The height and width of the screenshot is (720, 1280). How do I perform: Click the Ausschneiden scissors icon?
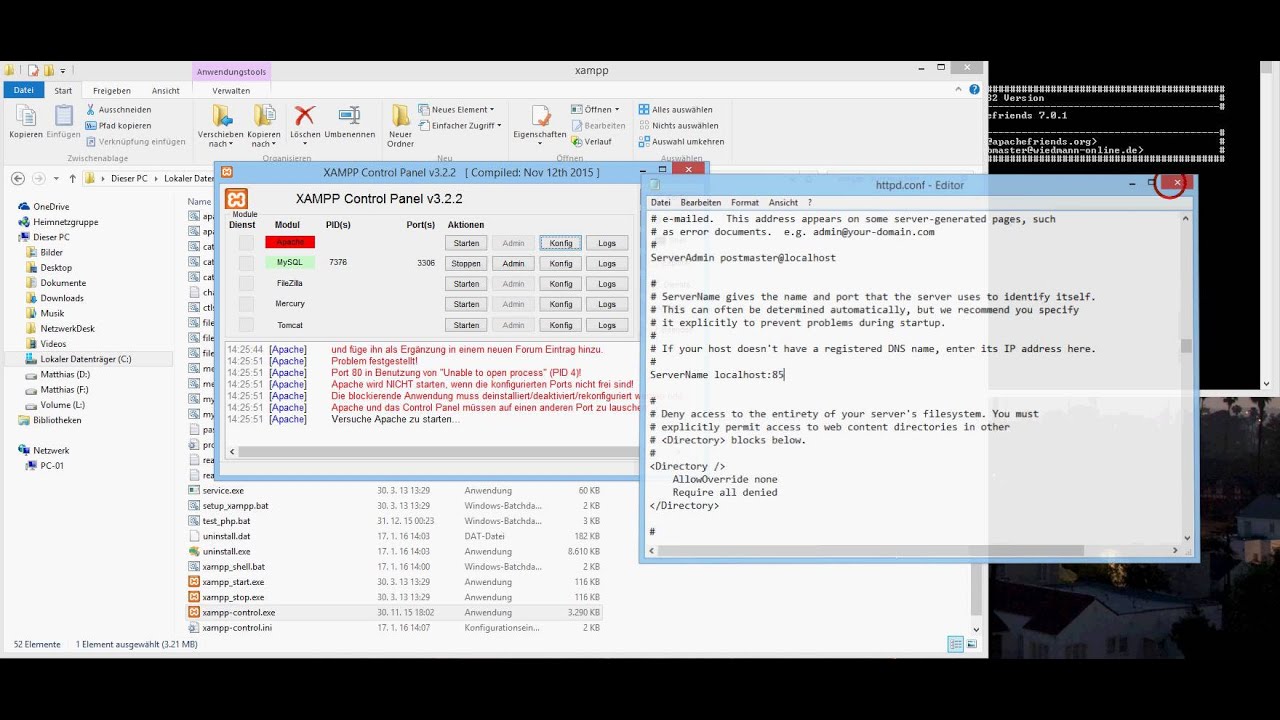coord(91,109)
